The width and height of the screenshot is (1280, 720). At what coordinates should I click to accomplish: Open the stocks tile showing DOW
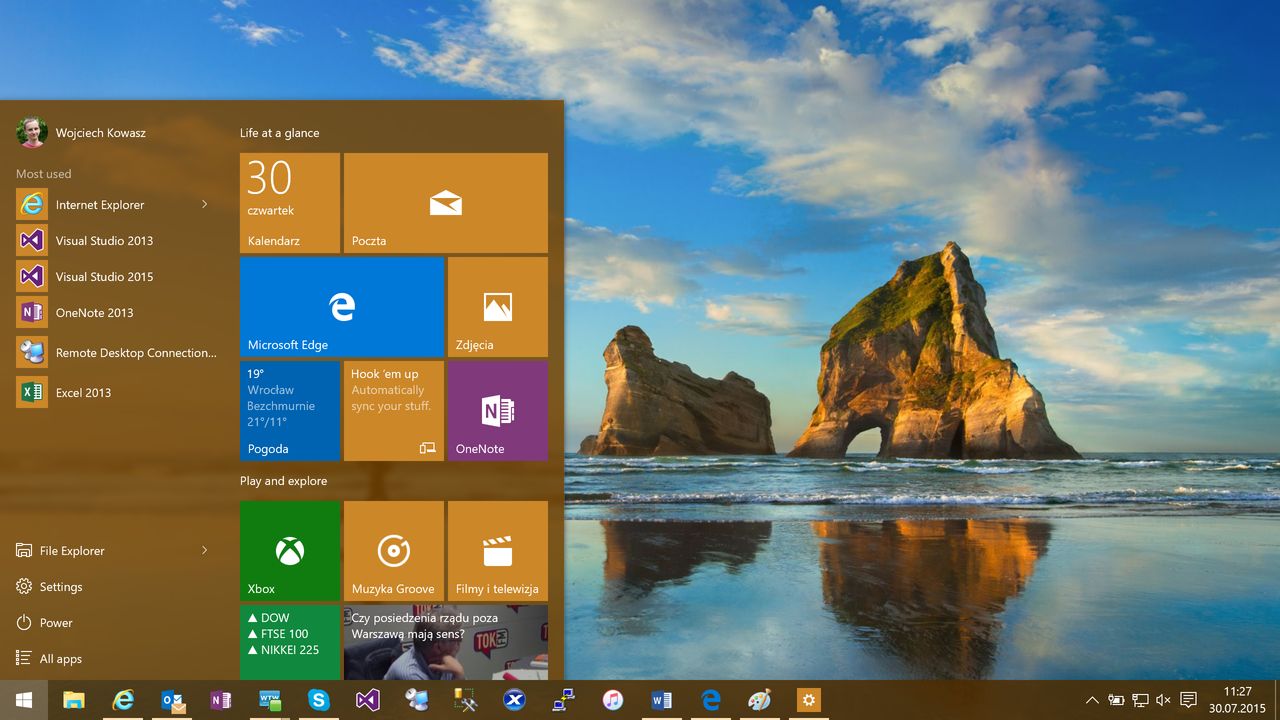point(290,642)
